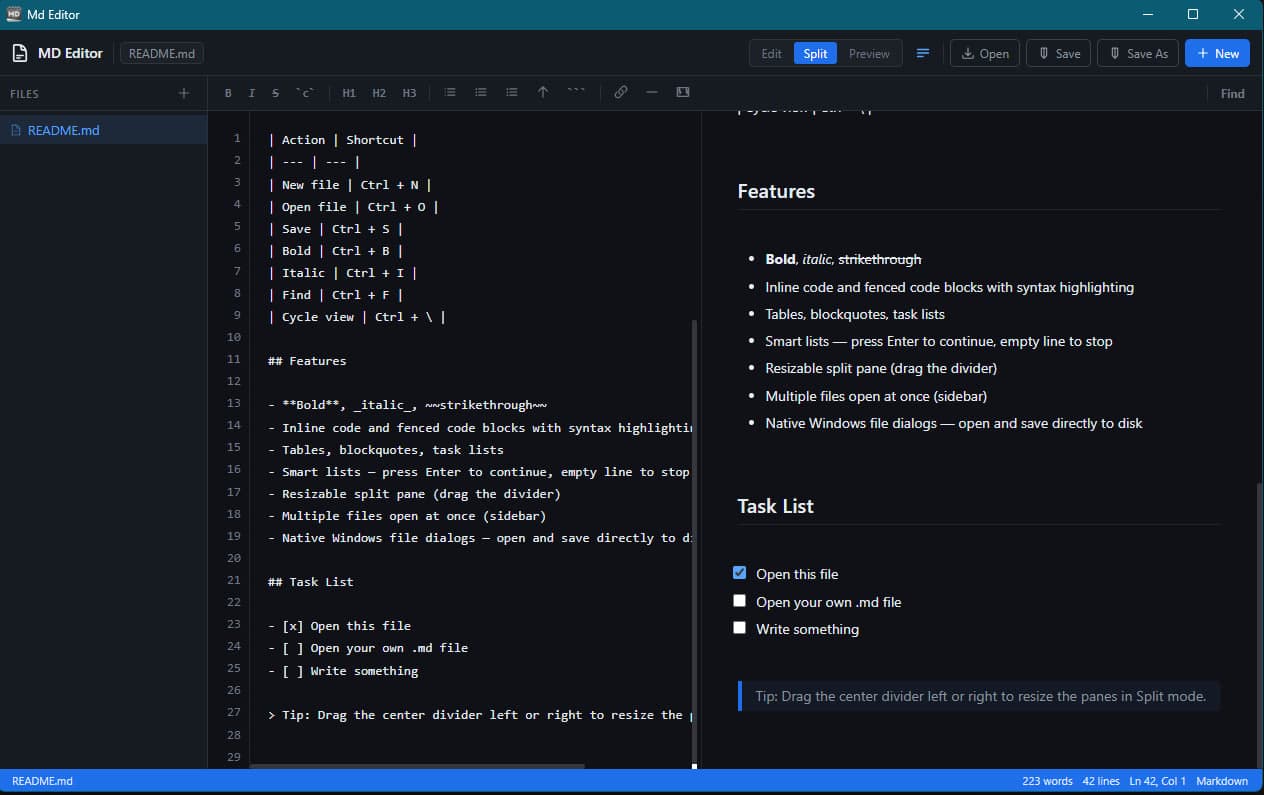Select the Split view mode
Screen dimensions: 1264x795
815,54
